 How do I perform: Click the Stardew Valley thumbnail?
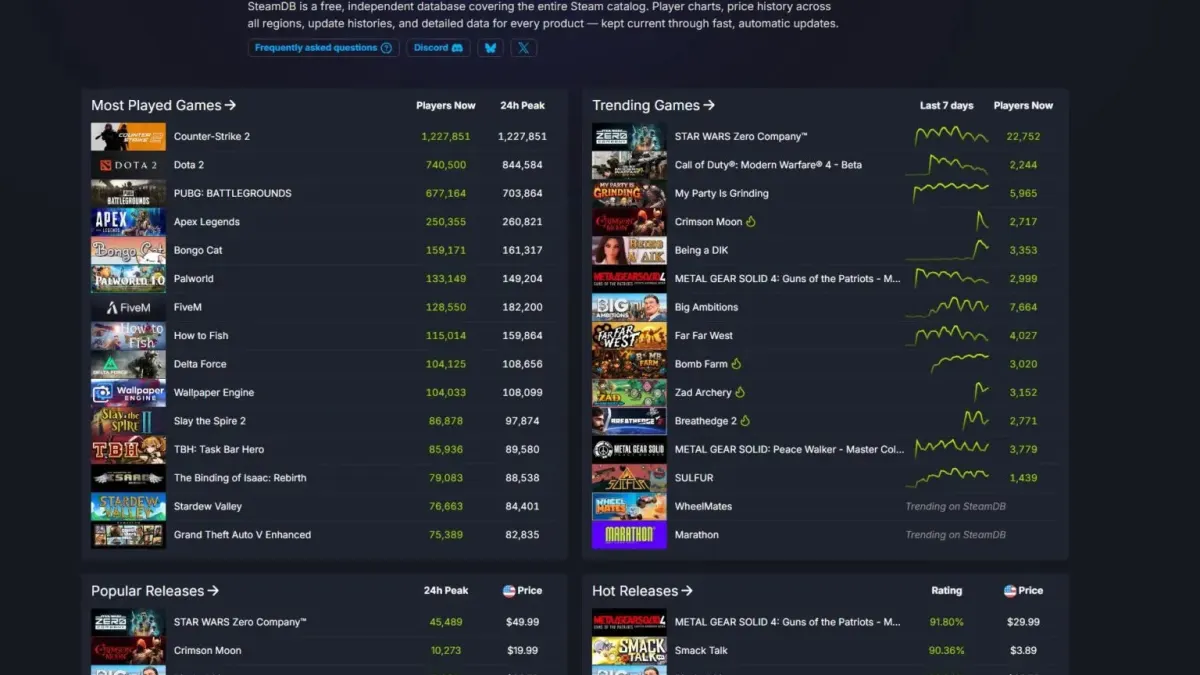(128, 507)
